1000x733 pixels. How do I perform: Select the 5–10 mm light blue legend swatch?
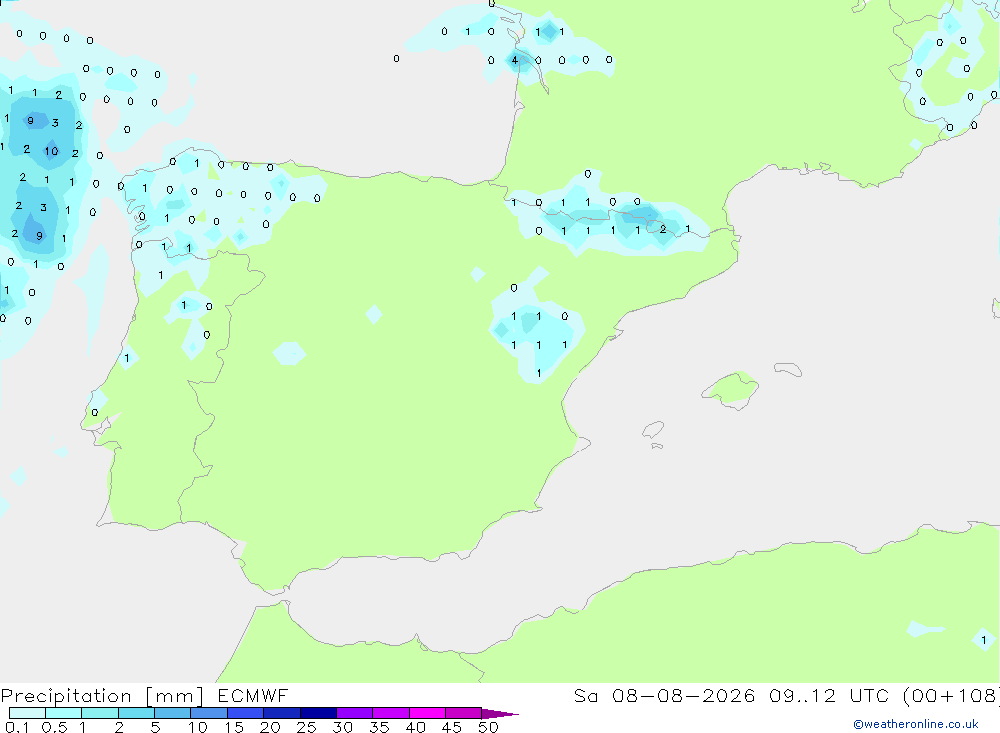click(x=173, y=713)
